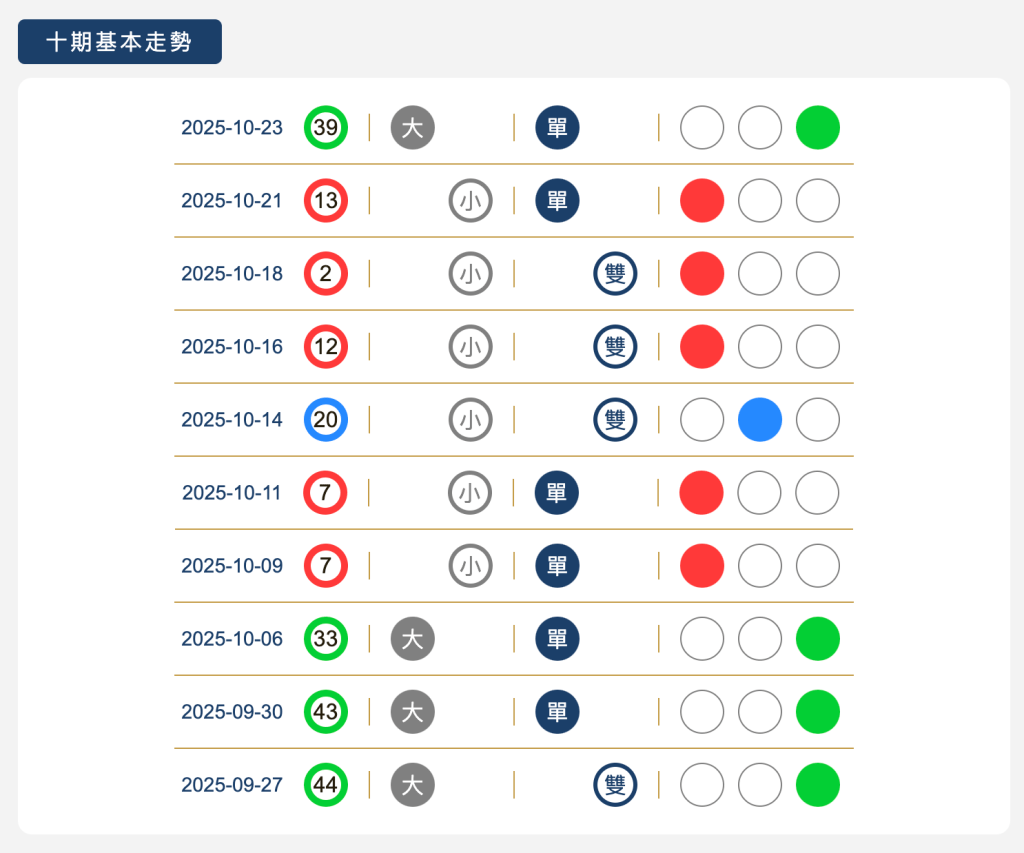
Task: Click the green dot on 2025-09-27 row
Action: 817,785
